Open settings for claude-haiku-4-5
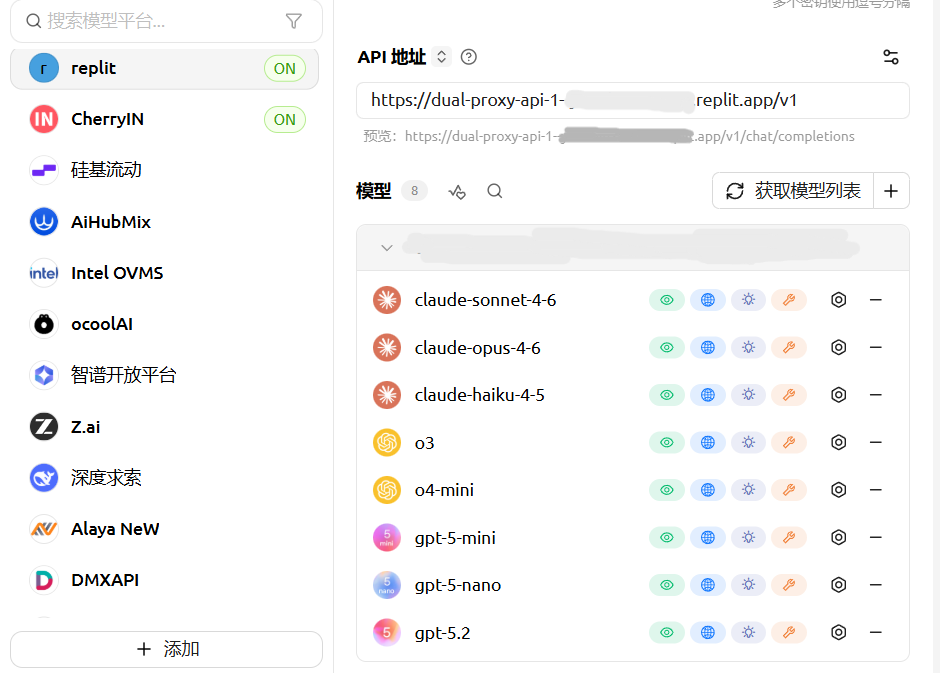Viewport: 940px width, 673px height. click(839, 395)
